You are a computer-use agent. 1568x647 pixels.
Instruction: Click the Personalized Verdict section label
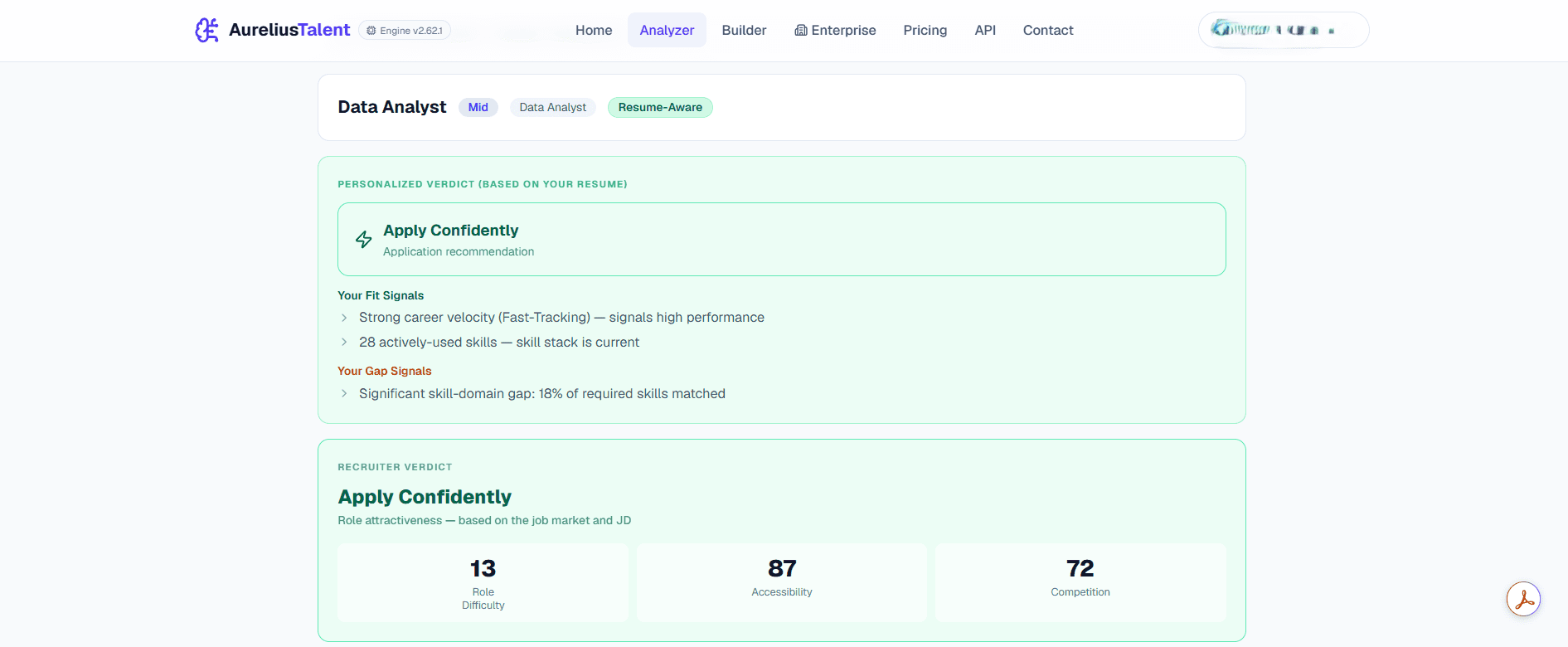pyautogui.click(x=483, y=184)
